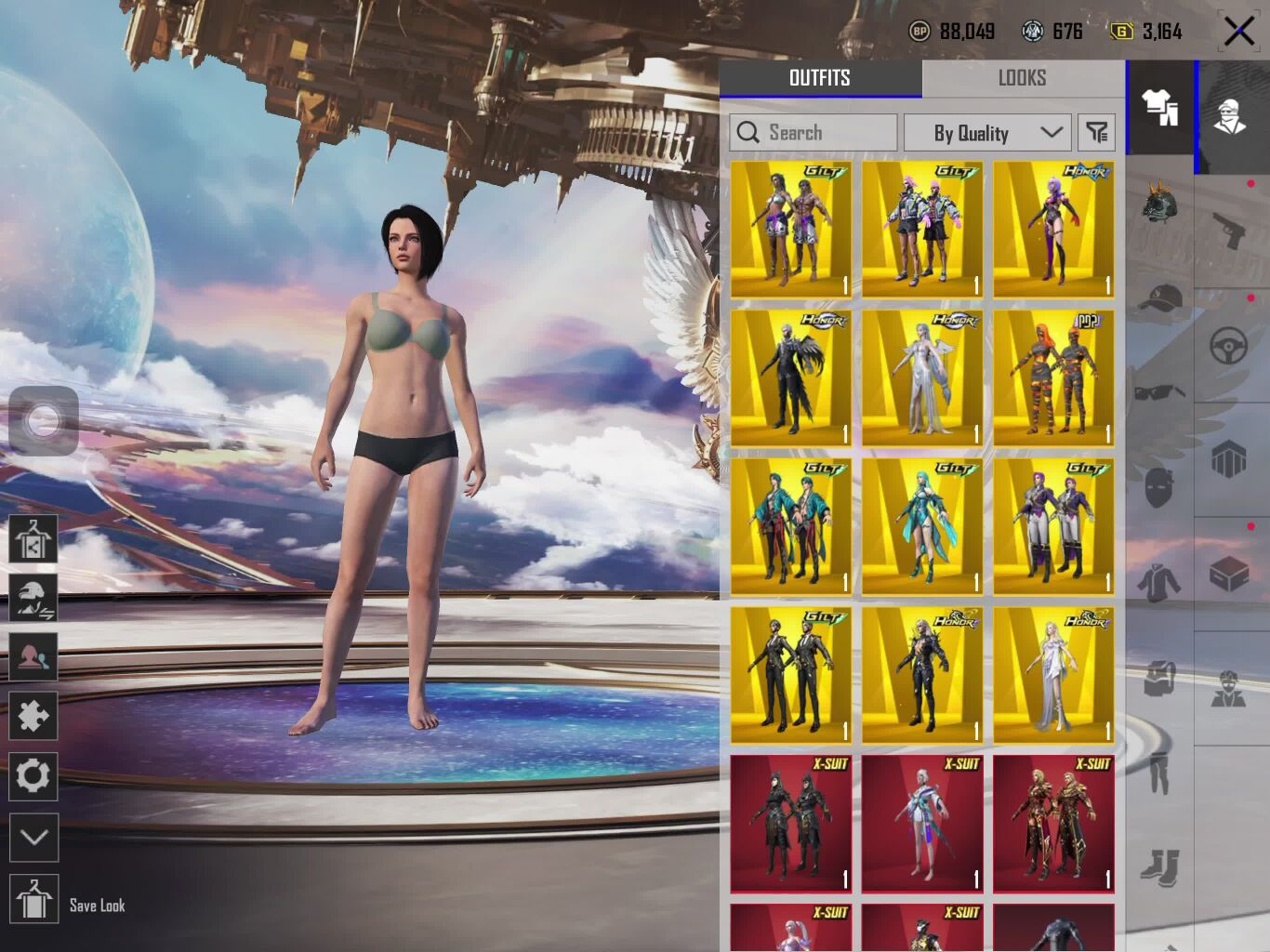
Task: Switch to the OUTFITS tab
Action: 820,78
